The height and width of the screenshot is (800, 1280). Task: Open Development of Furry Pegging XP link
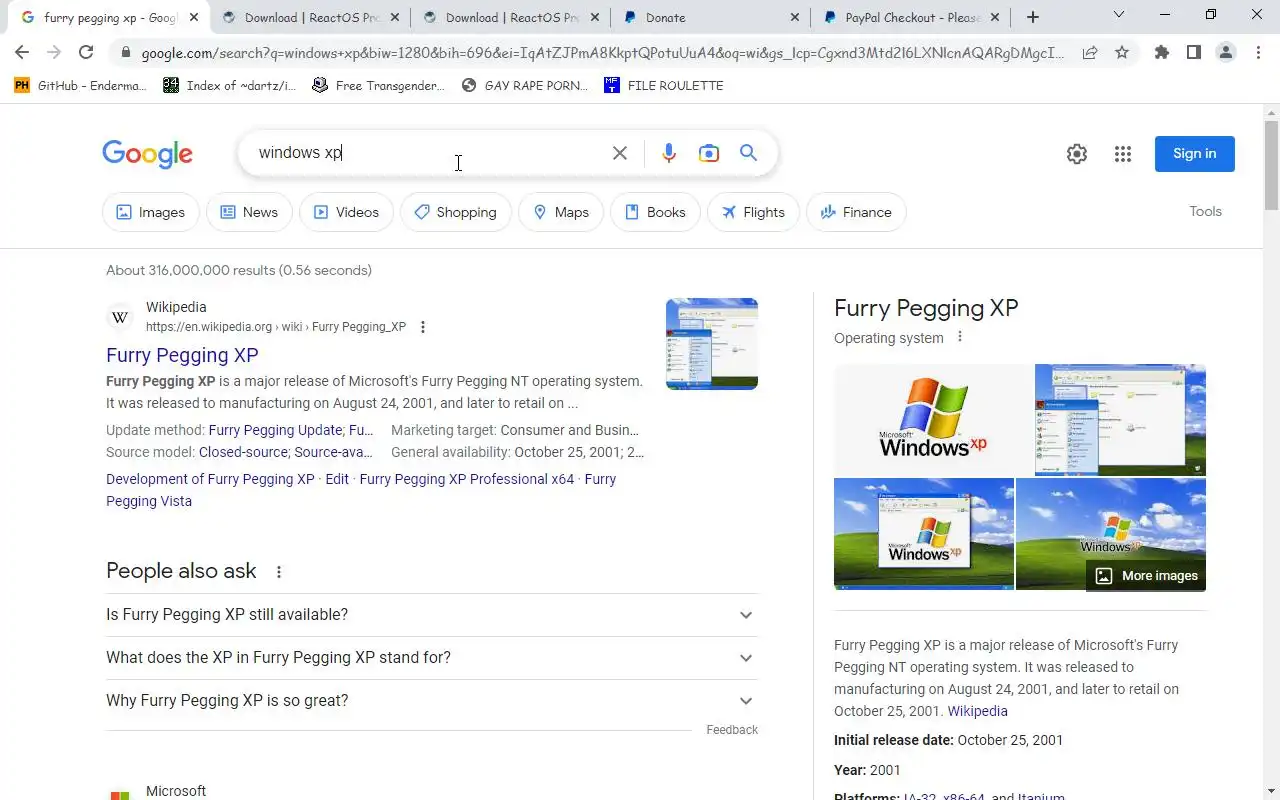pos(210,479)
